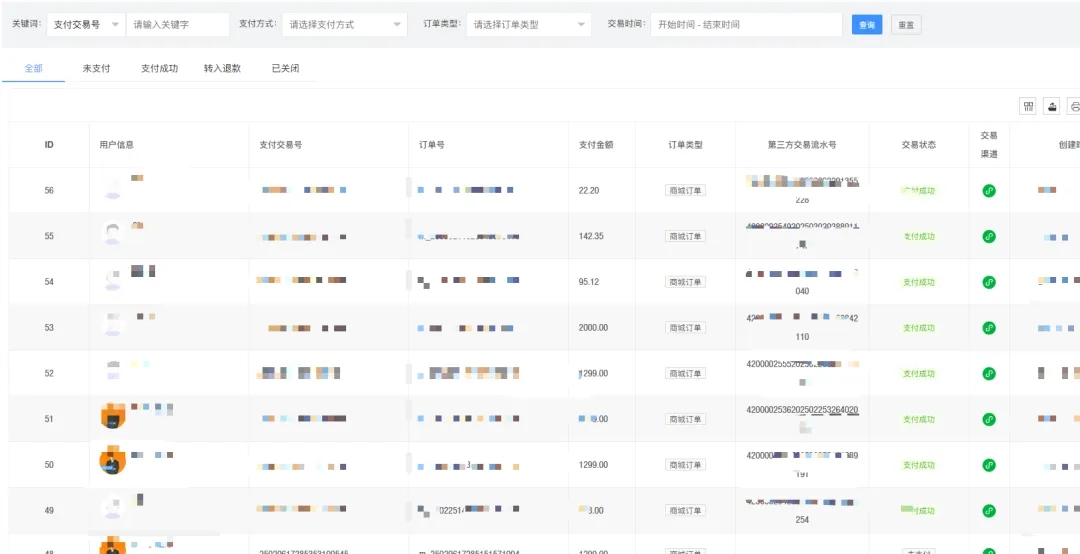Viewport: 1080px width, 554px height.
Task: Click mini-program channel icon in row 50
Action: (x=989, y=465)
